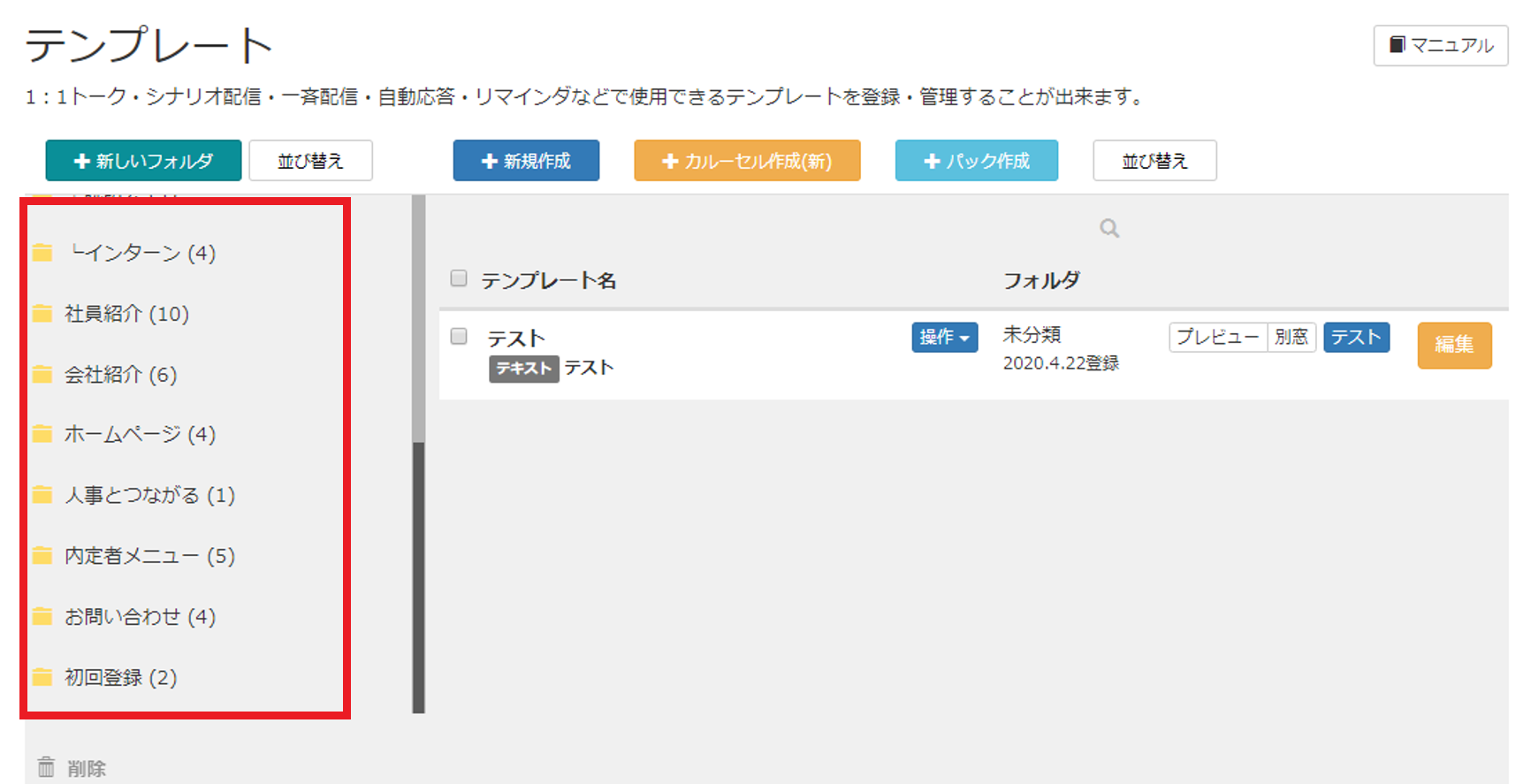
Task: Click the folder icon for インターン
Action: coord(42,254)
